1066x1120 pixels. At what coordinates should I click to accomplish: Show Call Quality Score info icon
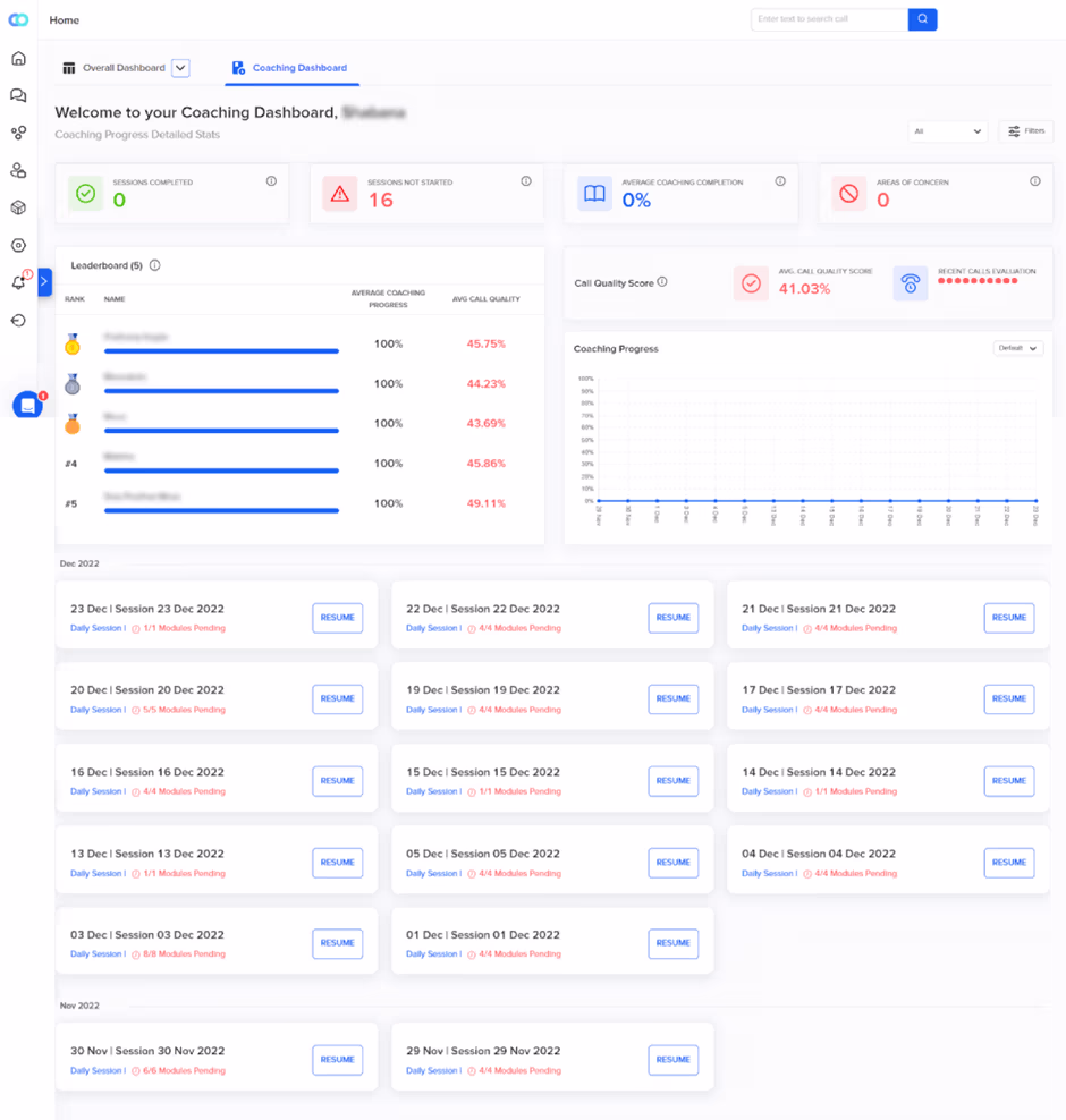click(x=662, y=282)
